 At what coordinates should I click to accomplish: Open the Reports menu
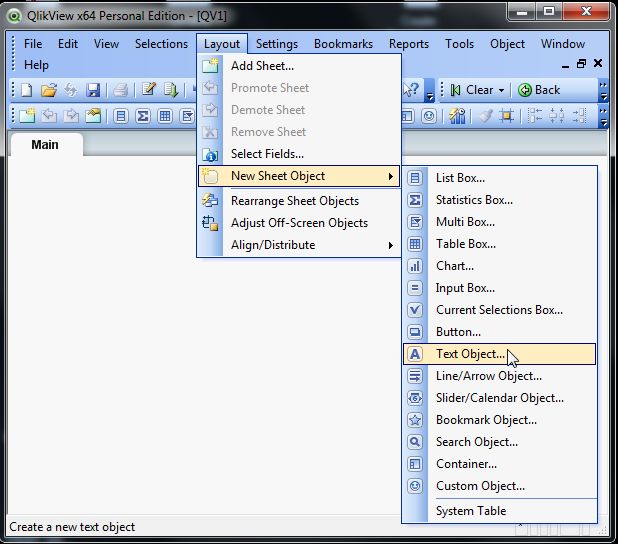pyautogui.click(x=409, y=44)
